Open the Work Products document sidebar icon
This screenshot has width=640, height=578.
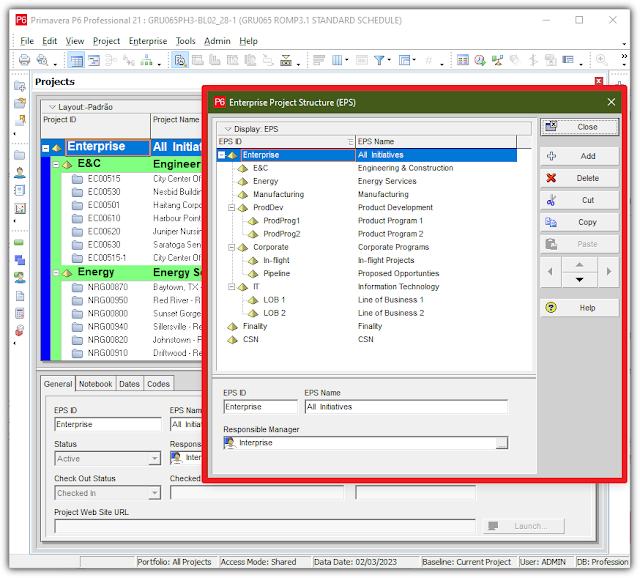click(x=20, y=296)
